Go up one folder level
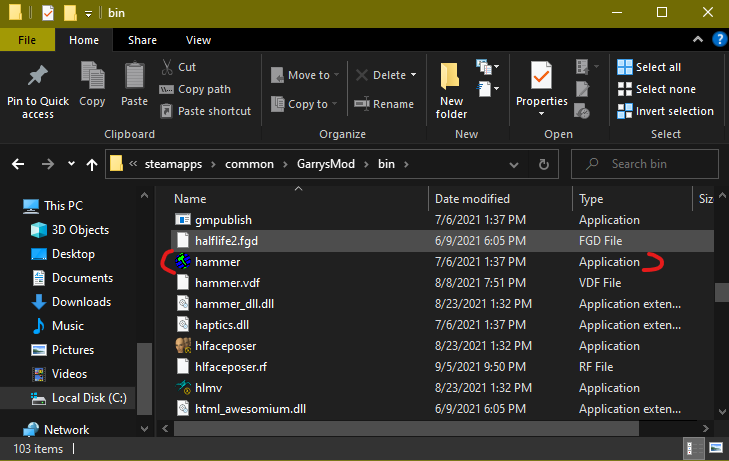729x461 pixels. (x=92, y=164)
